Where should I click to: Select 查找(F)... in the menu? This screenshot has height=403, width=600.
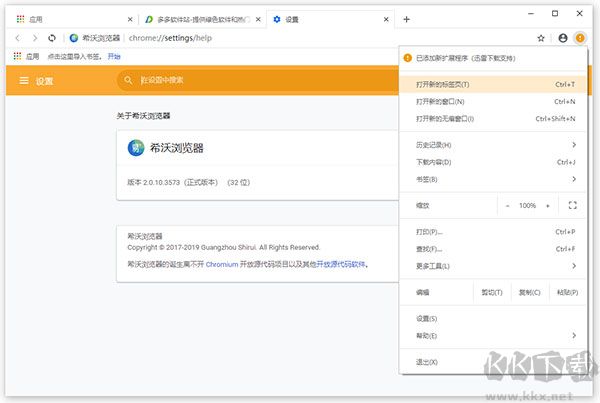click(492, 249)
